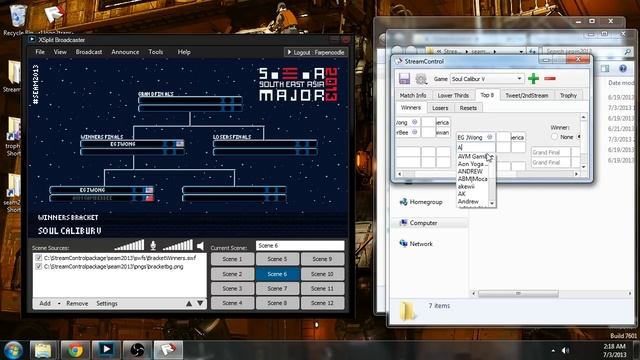Open the Tools menu in XSplit
The height and width of the screenshot is (360, 640).
coord(156,52)
